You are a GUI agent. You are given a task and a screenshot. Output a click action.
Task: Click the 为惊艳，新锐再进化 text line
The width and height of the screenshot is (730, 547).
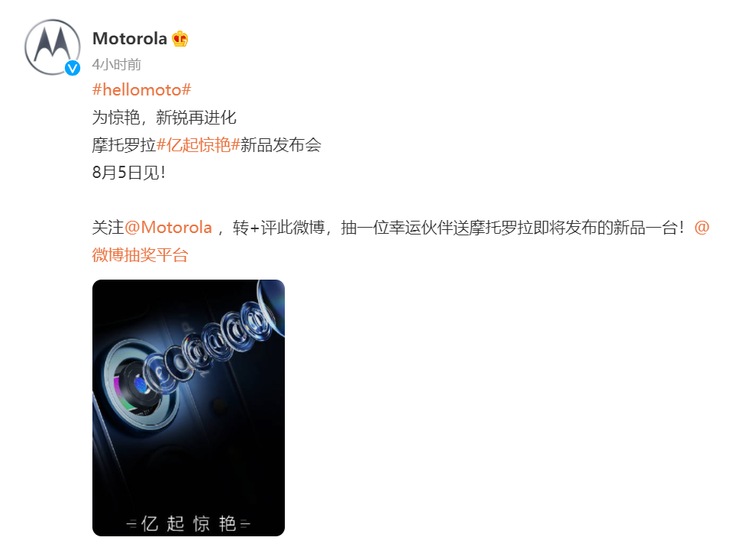(164, 117)
